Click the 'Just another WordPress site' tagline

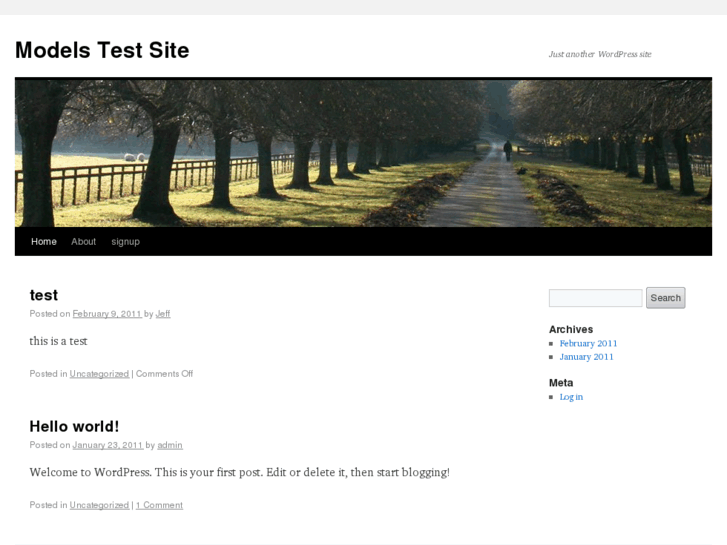click(600, 54)
